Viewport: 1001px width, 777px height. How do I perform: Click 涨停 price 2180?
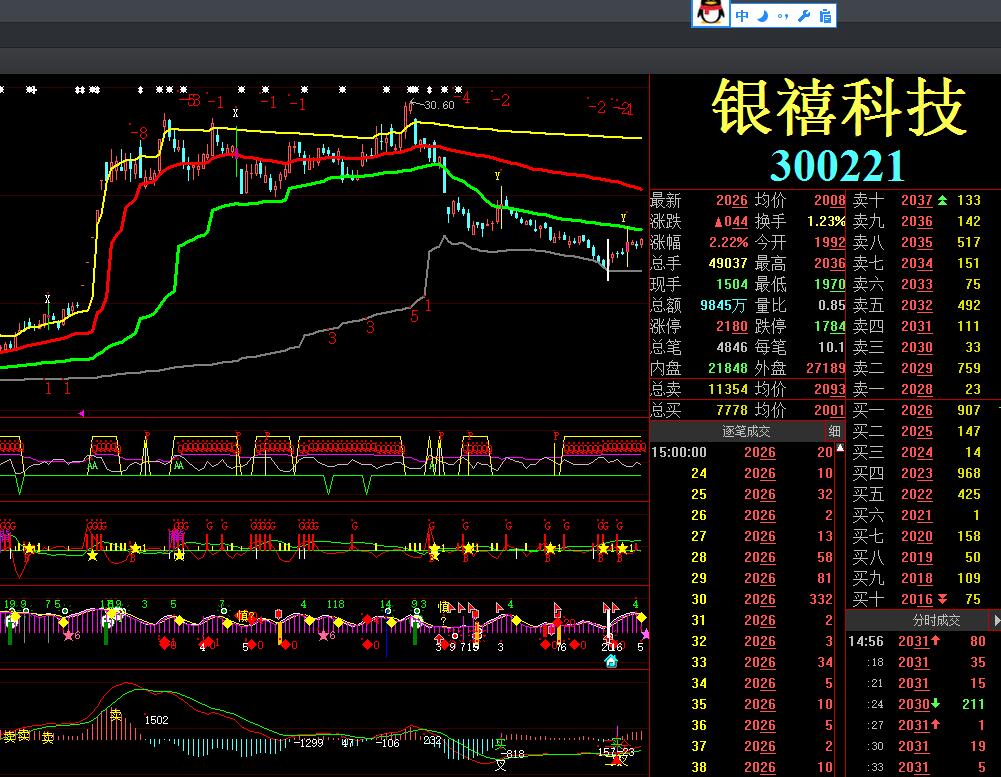(732, 327)
